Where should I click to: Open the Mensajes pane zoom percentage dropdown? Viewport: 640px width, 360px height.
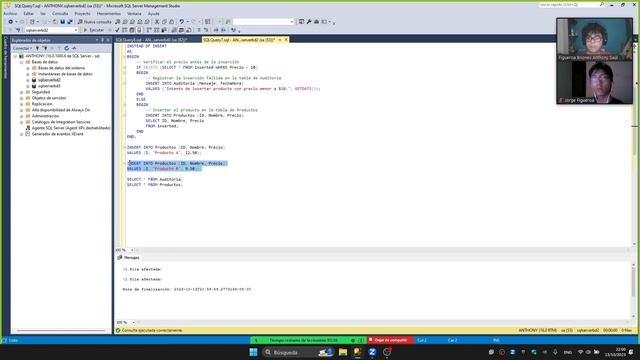(133, 322)
